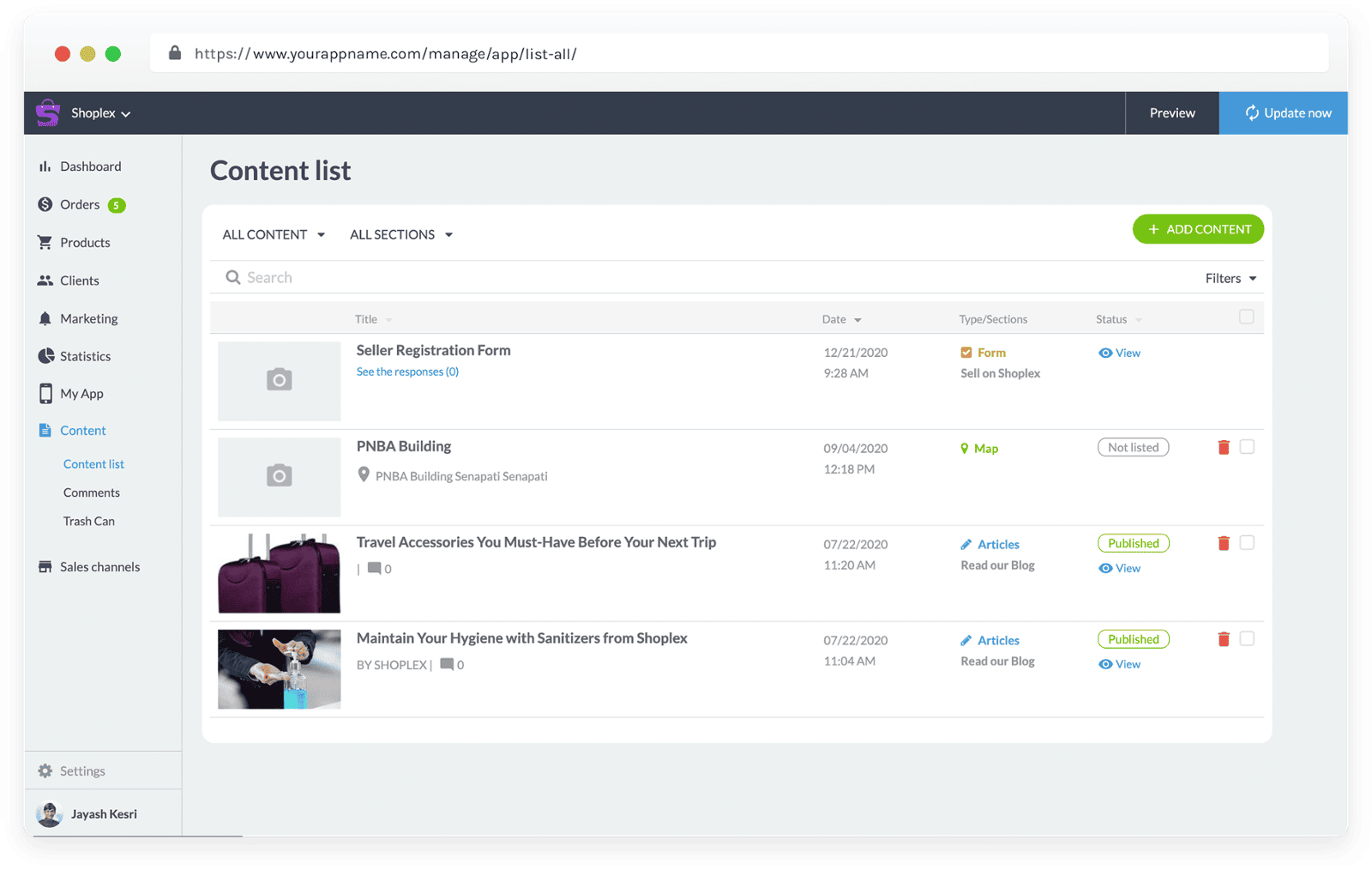Check the select-all checkbox in the table header
Image resolution: width=1372 pixels, height=870 pixels.
[x=1248, y=317]
